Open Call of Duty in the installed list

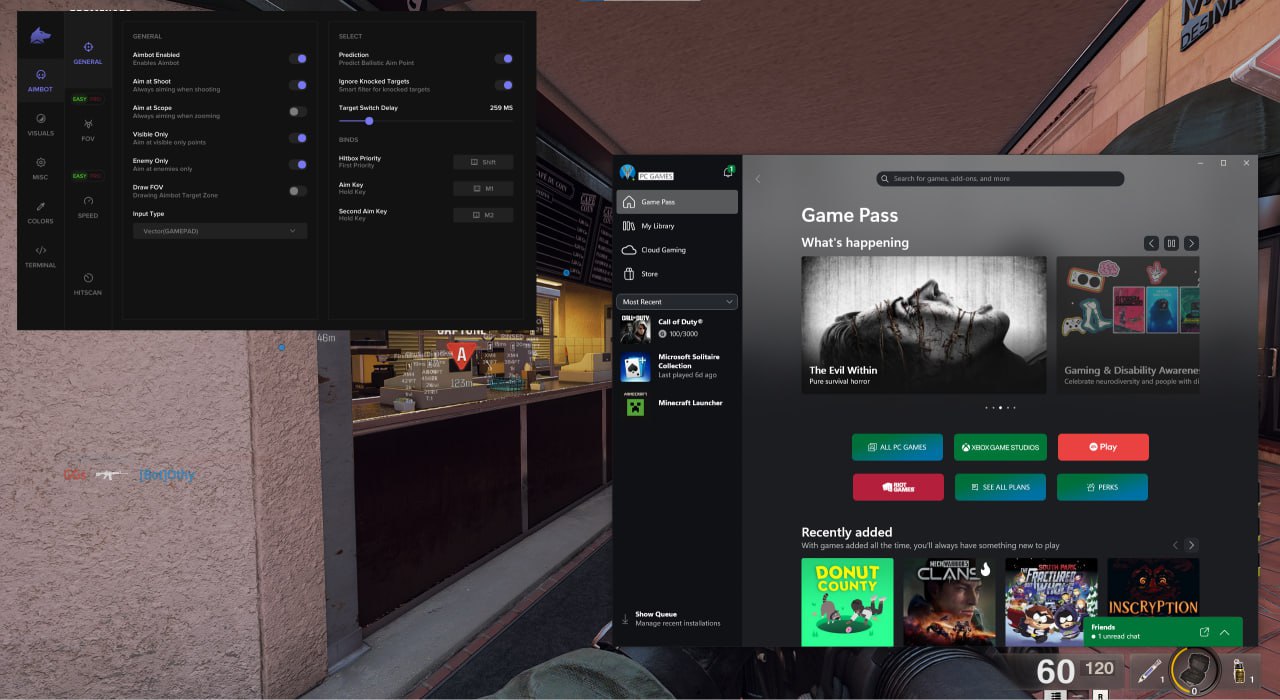coord(677,328)
